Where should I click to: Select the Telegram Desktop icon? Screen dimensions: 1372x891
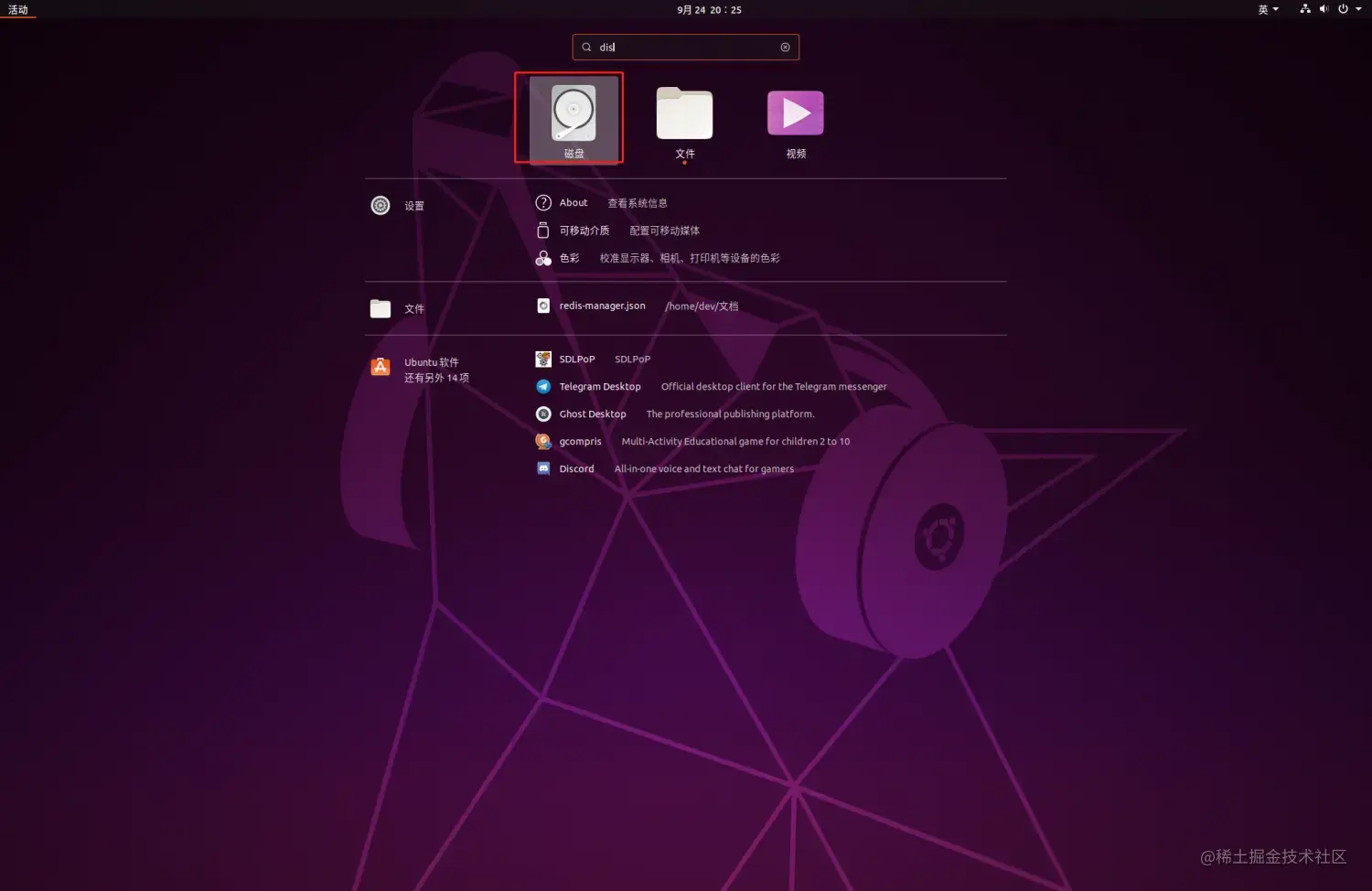pos(543,386)
